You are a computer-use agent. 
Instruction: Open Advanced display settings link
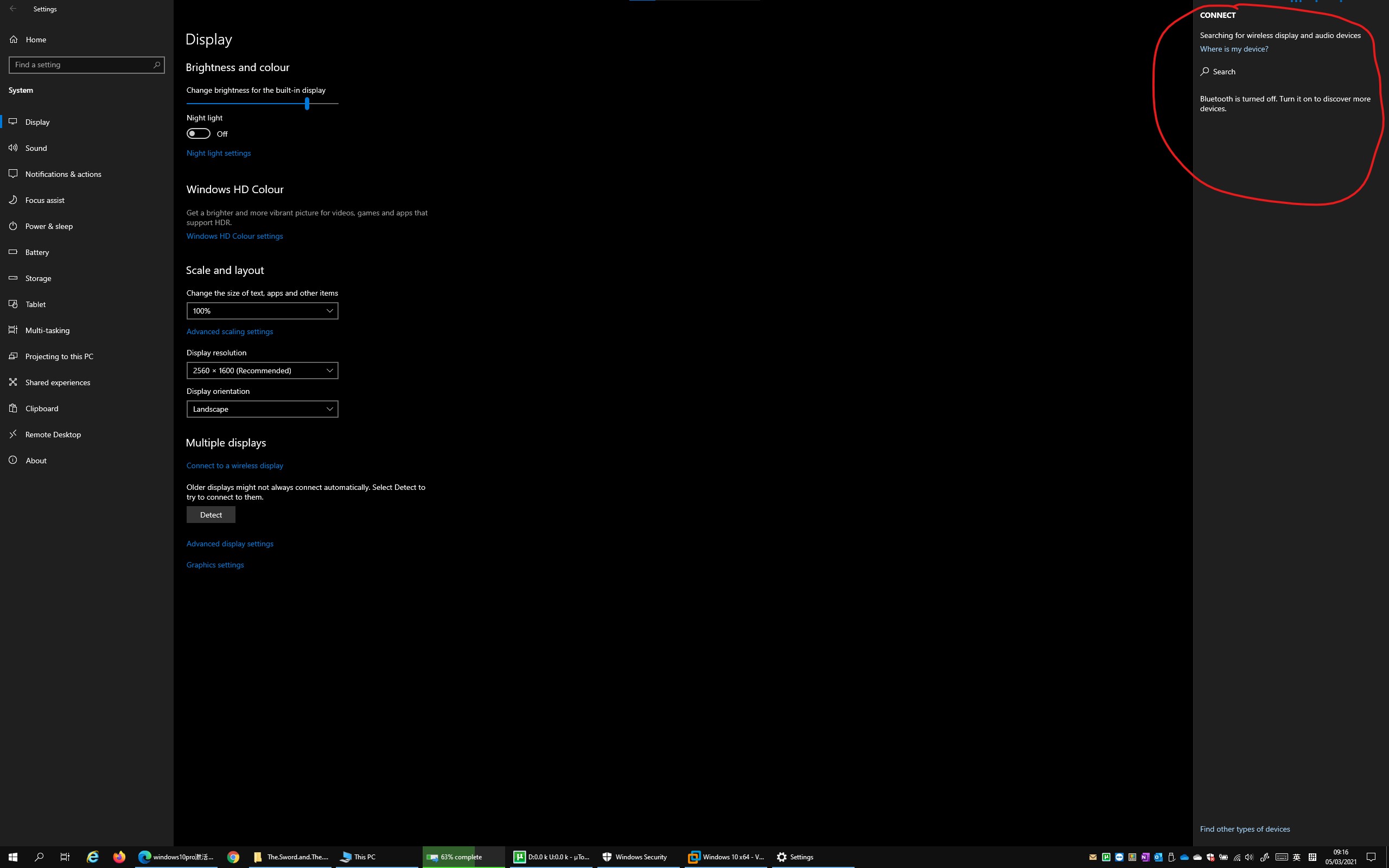coord(230,544)
